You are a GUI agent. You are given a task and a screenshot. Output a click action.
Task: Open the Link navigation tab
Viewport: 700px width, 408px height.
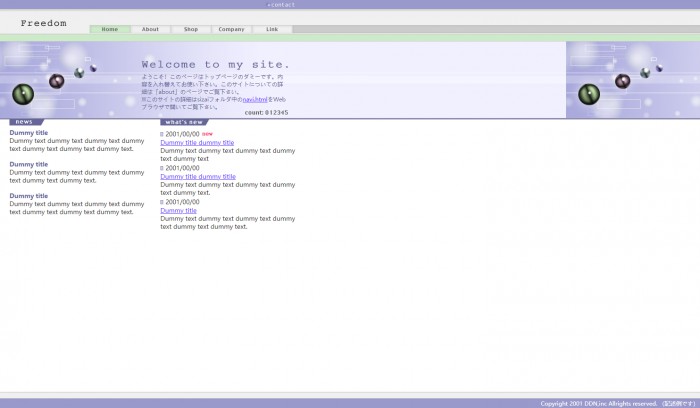click(x=272, y=29)
